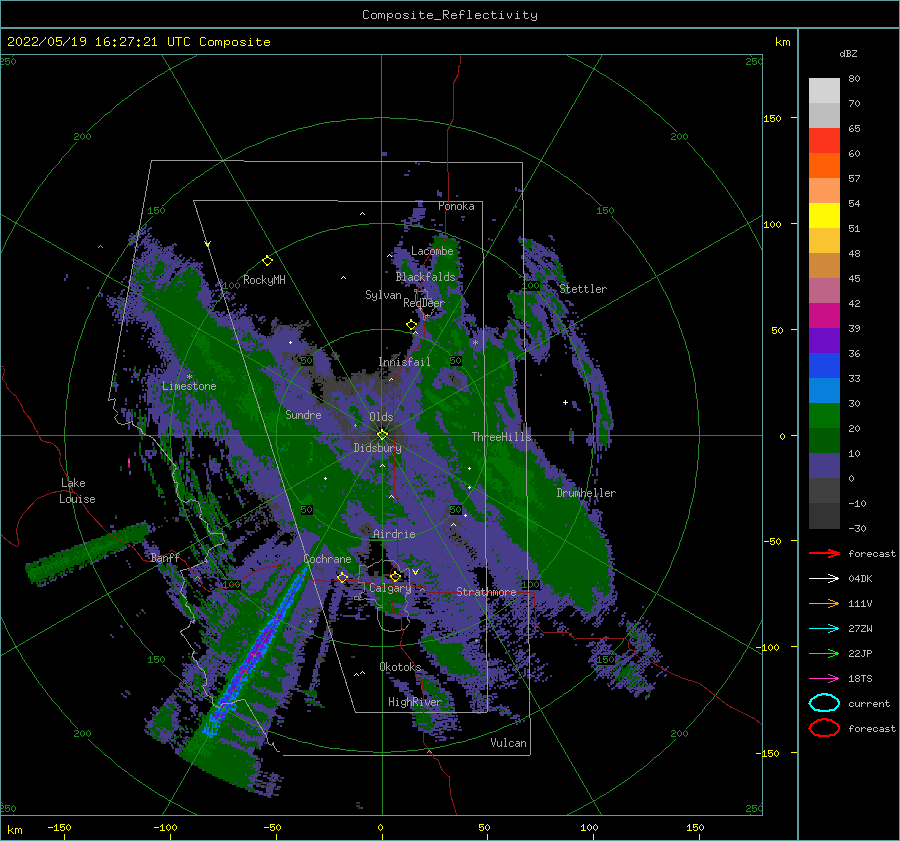Click the red forecast arrow in legend
The width and height of the screenshot is (900, 841).
click(x=824, y=553)
